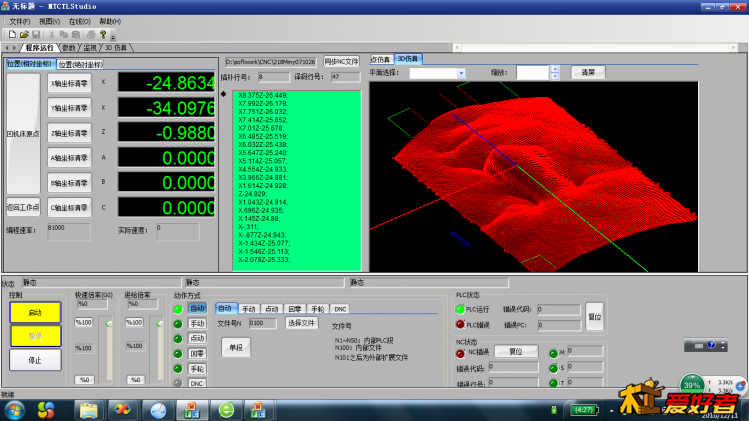The height and width of the screenshot is (421, 749).
Task: Click the horizontal scrollbar's right arrow at top
Action: click(x=733, y=47)
